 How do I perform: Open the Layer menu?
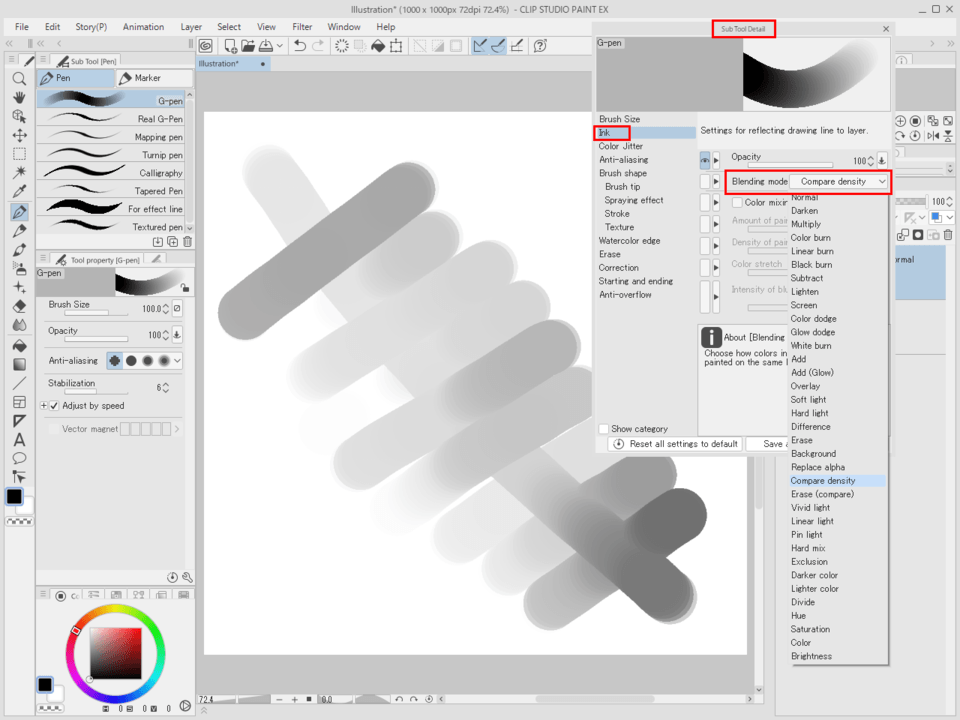coord(191,27)
